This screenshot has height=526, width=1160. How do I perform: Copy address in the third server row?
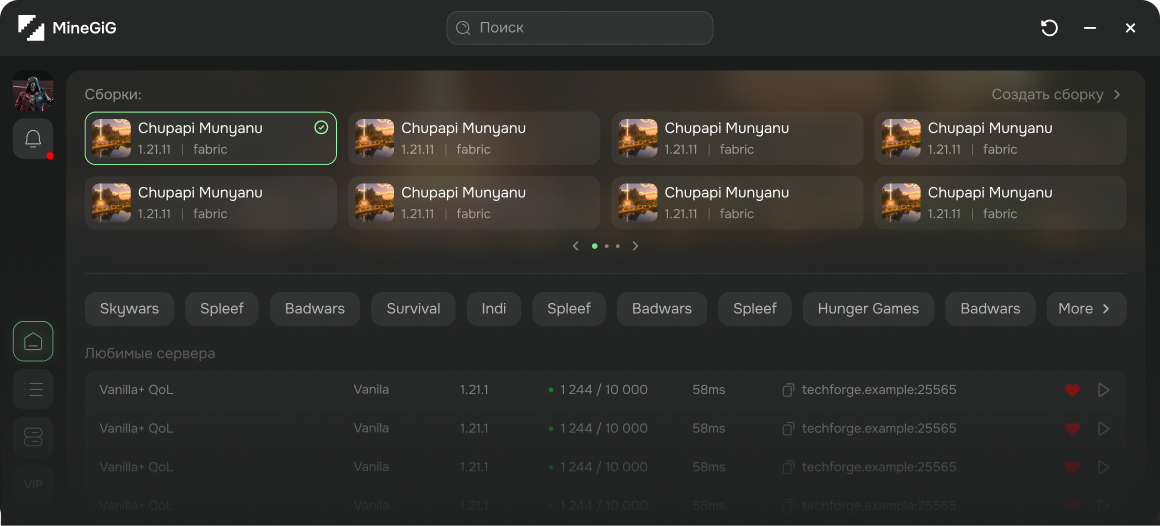[x=789, y=468]
